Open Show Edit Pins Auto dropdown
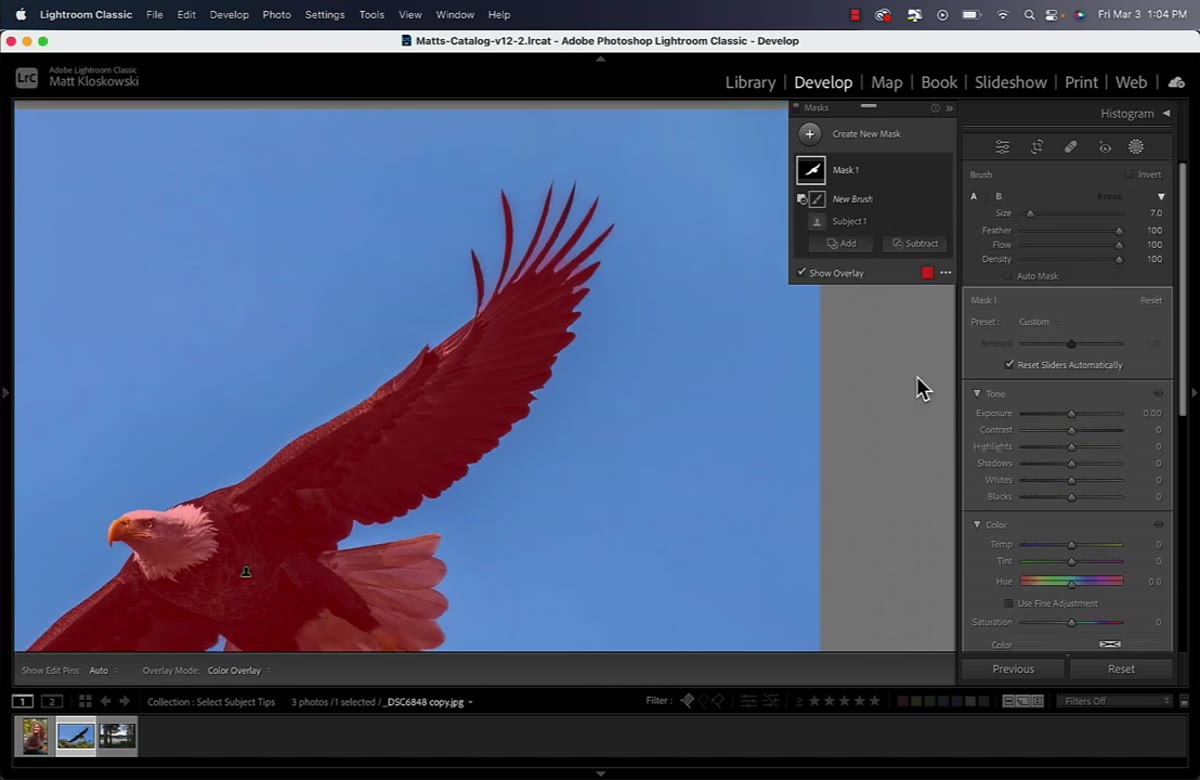The width and height of the screenshot is (1200, 780). 103,671
